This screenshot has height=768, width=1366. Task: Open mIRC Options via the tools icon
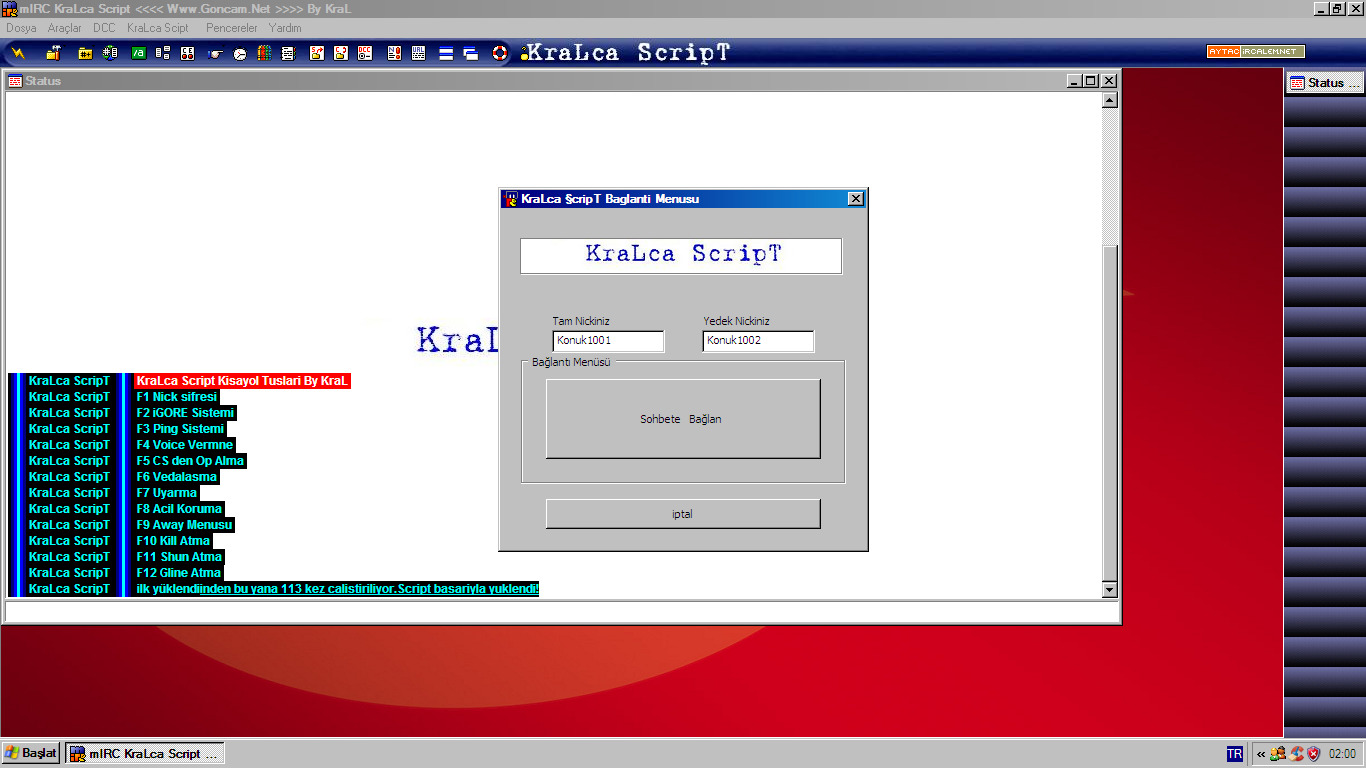coord(52,54)
